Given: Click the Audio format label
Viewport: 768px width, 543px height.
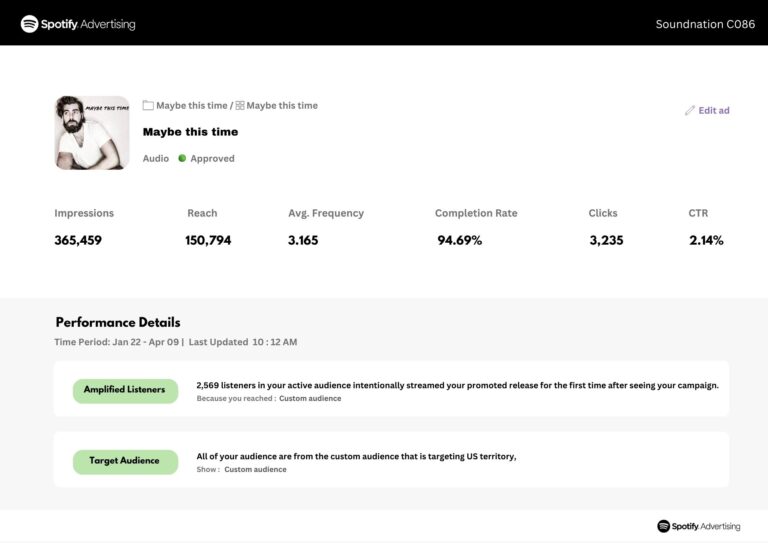Looking at the screenshot, I should pyautogui.click(x=156, y=158).
